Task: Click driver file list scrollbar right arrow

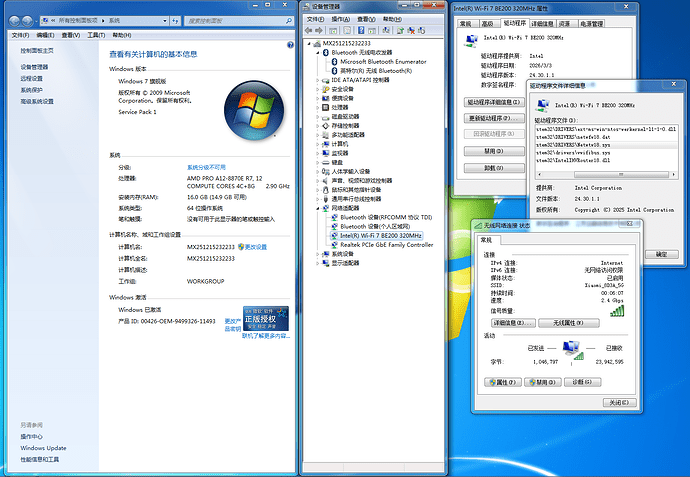Action: point(673,175)
